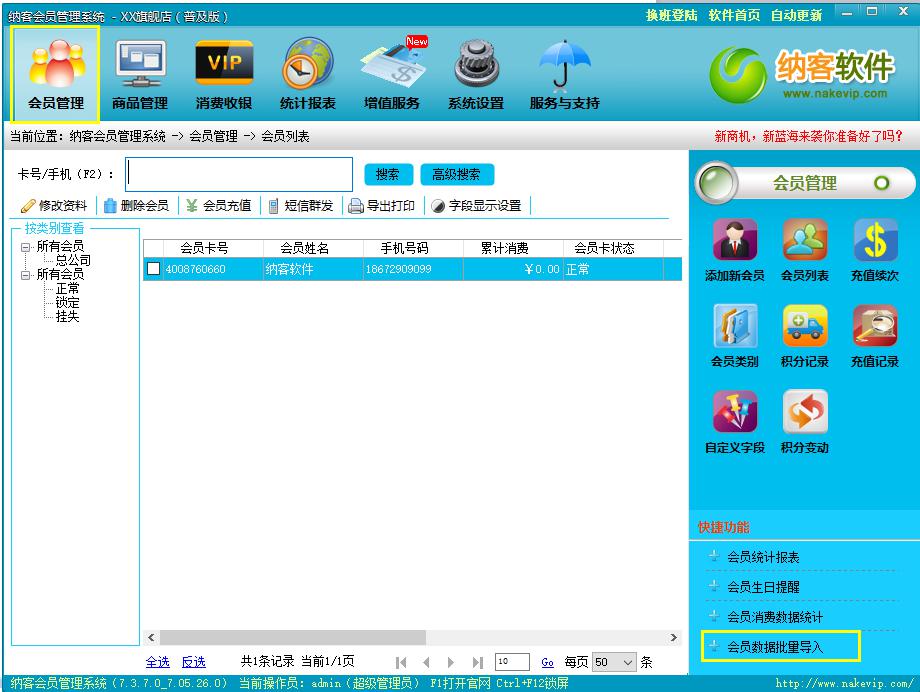Click 自动更新 in the title bar
Screen dimensions: 920x692
796,15
